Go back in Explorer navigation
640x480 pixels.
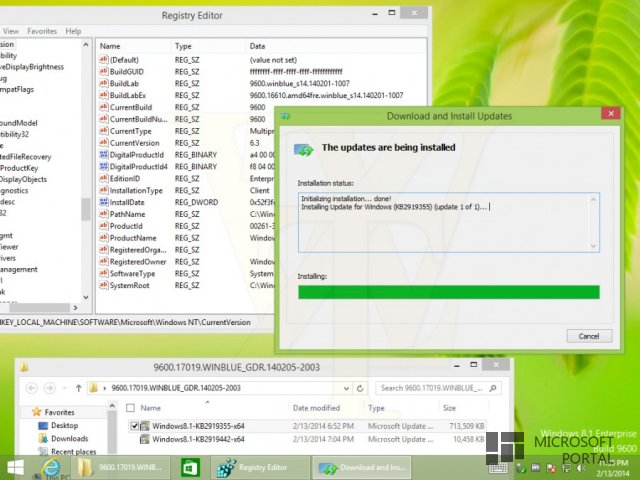31,388
